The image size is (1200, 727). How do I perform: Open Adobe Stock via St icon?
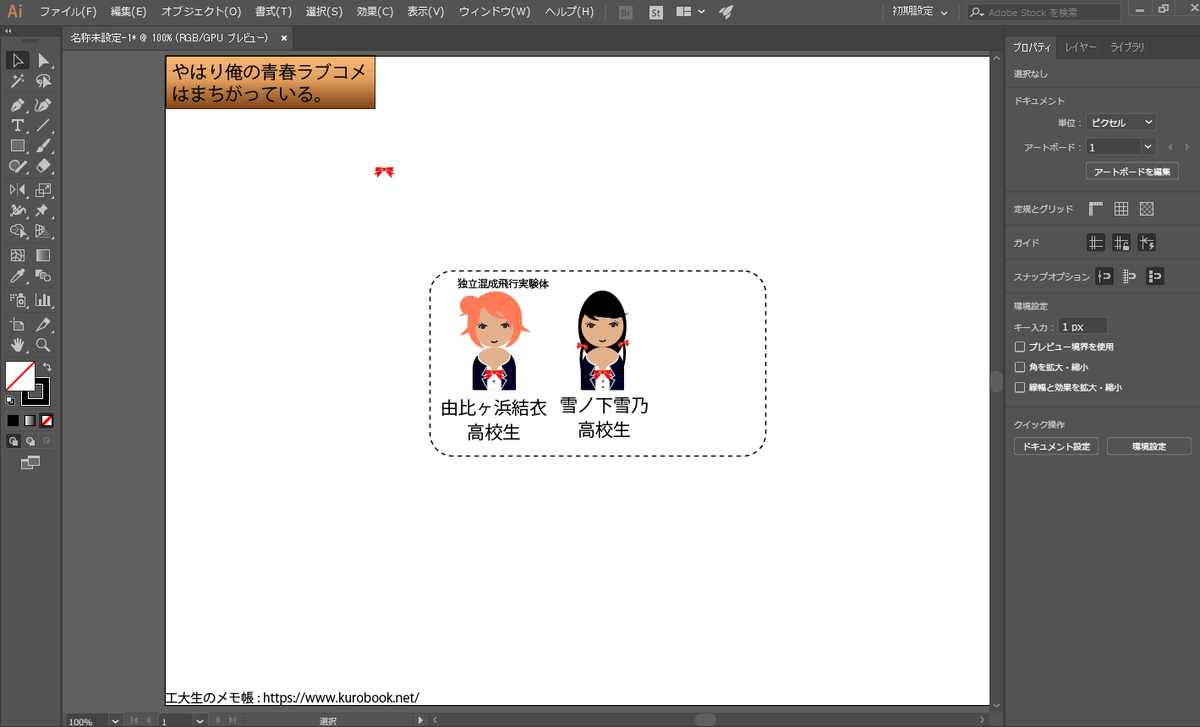tap(656, 12)
